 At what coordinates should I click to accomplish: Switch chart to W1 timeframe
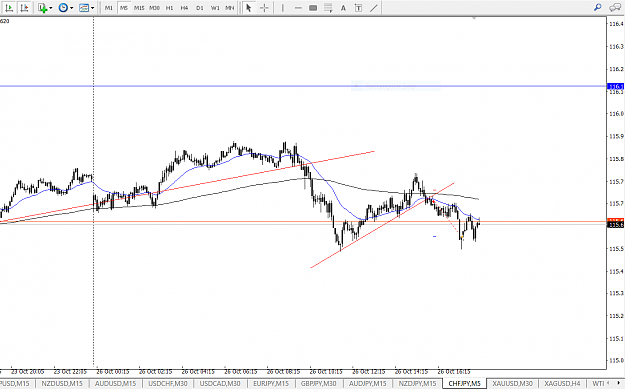[215, 8]
